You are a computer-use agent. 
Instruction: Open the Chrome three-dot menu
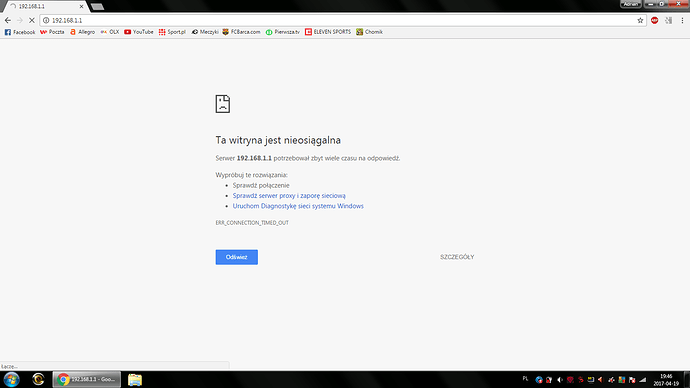tap(683, 20)
